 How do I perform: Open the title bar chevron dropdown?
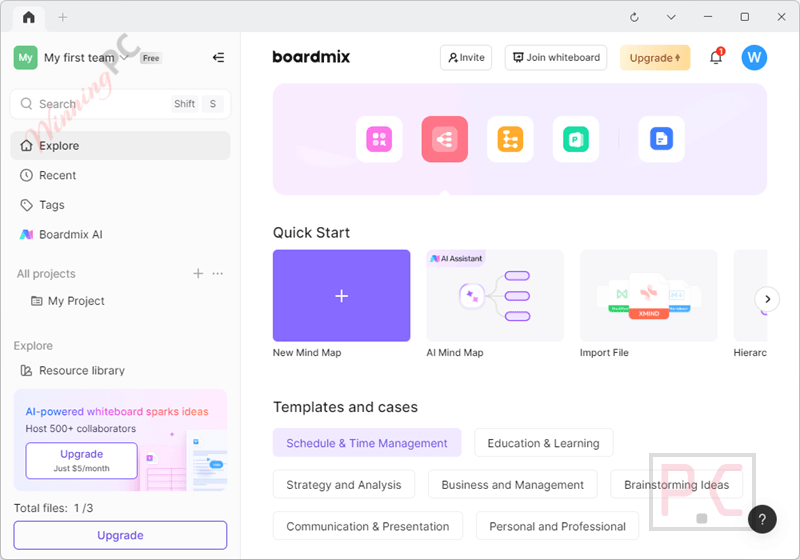tap(671, 17)
